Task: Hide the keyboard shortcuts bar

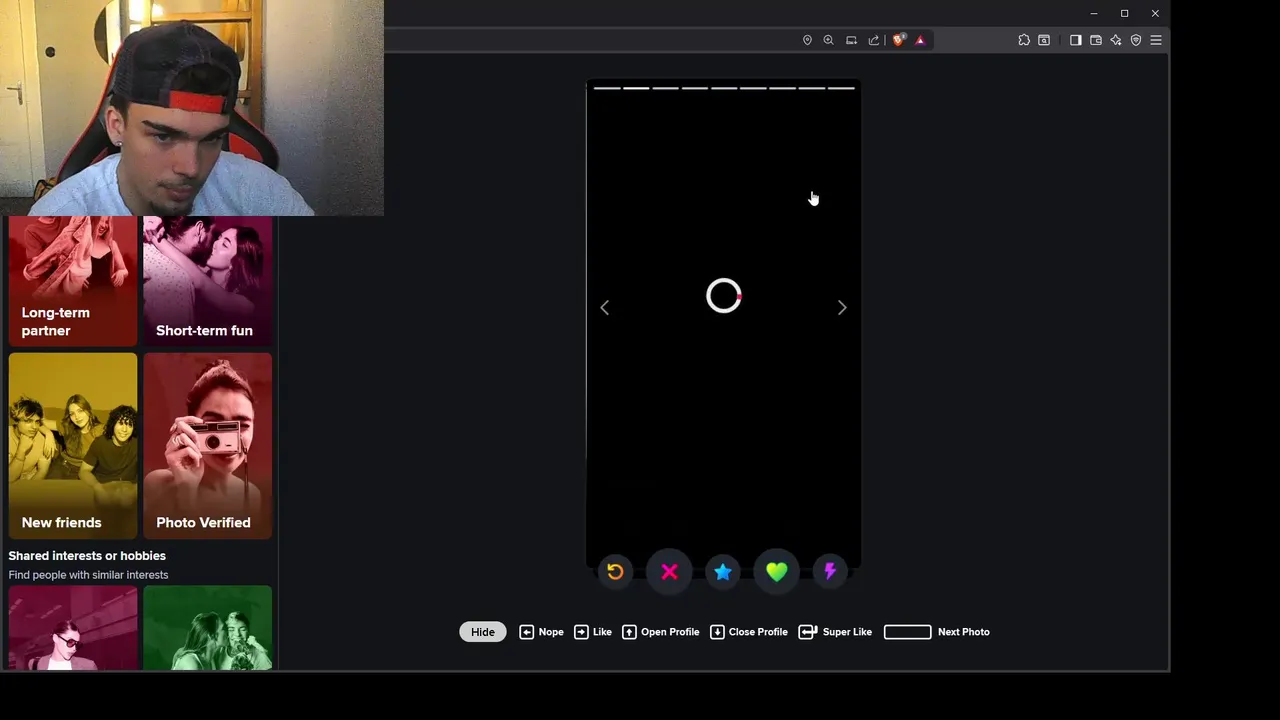Action: [483, 632]
